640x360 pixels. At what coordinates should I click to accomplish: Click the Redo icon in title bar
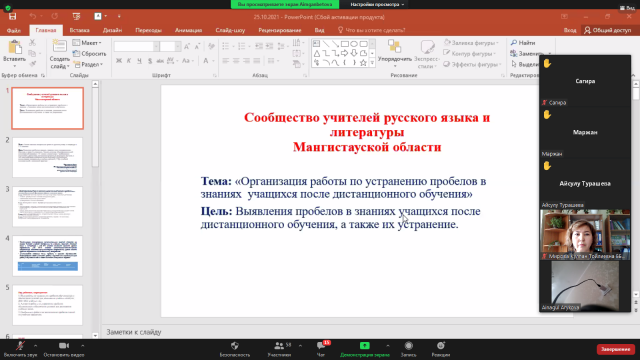(x=55, y=16)
